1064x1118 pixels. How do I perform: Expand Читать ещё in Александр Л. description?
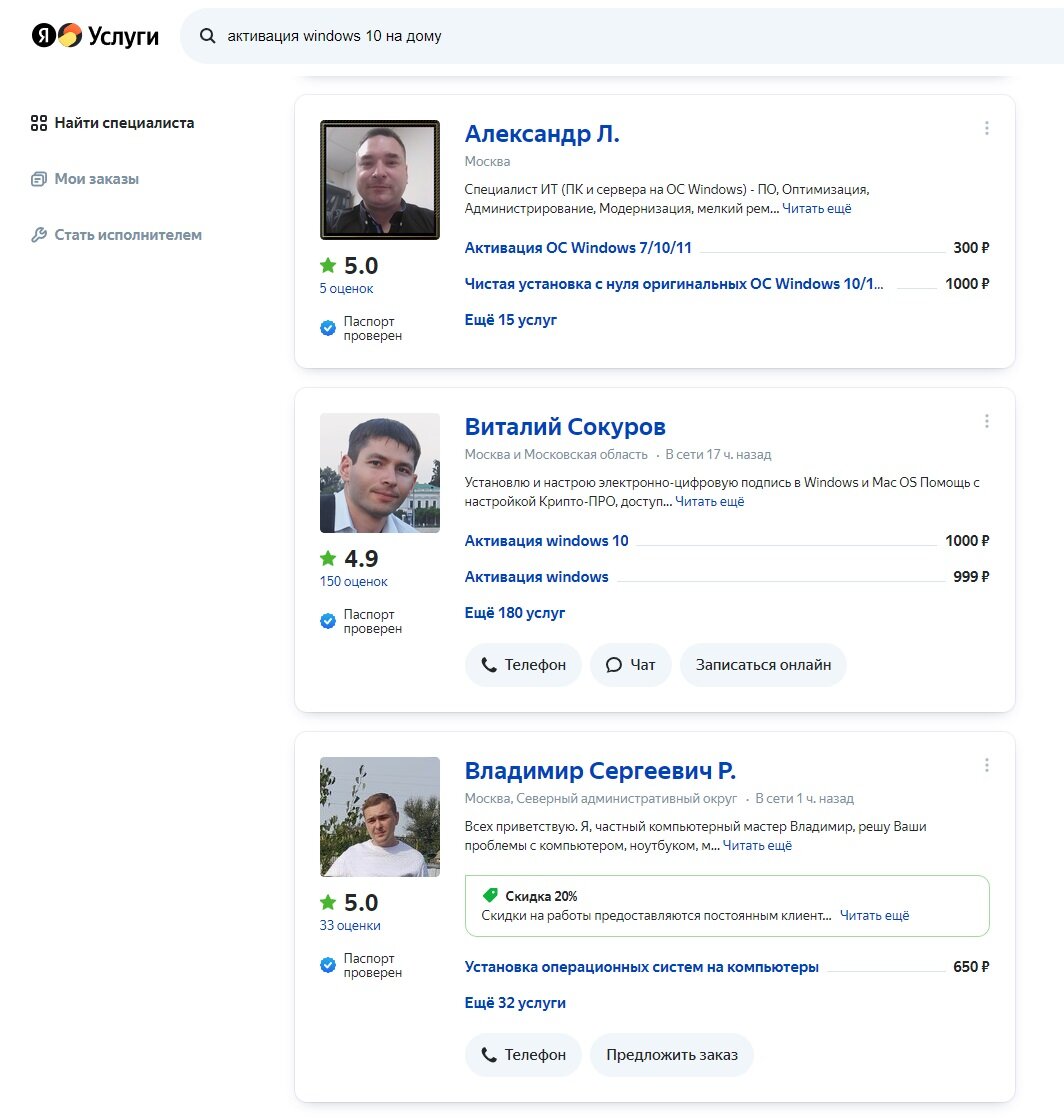817,209
